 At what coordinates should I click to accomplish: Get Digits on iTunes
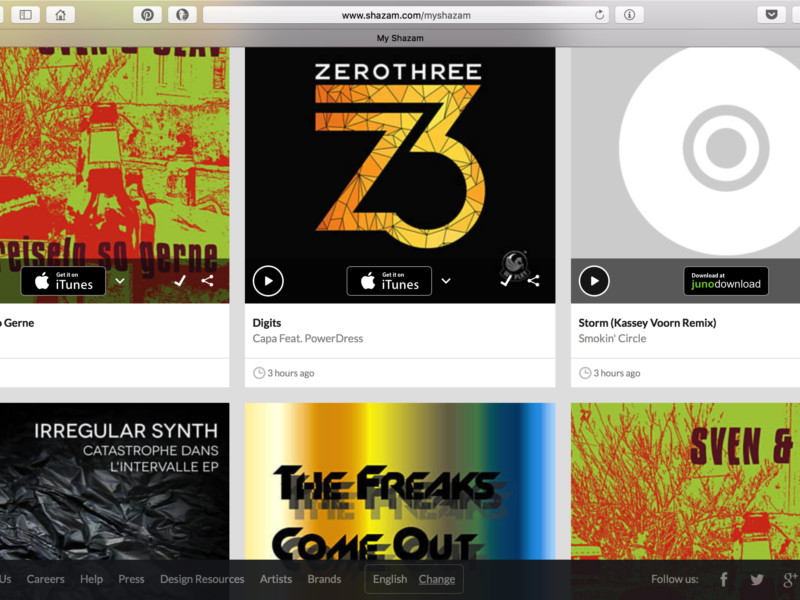pyautogui.click(x=389, y=281)
